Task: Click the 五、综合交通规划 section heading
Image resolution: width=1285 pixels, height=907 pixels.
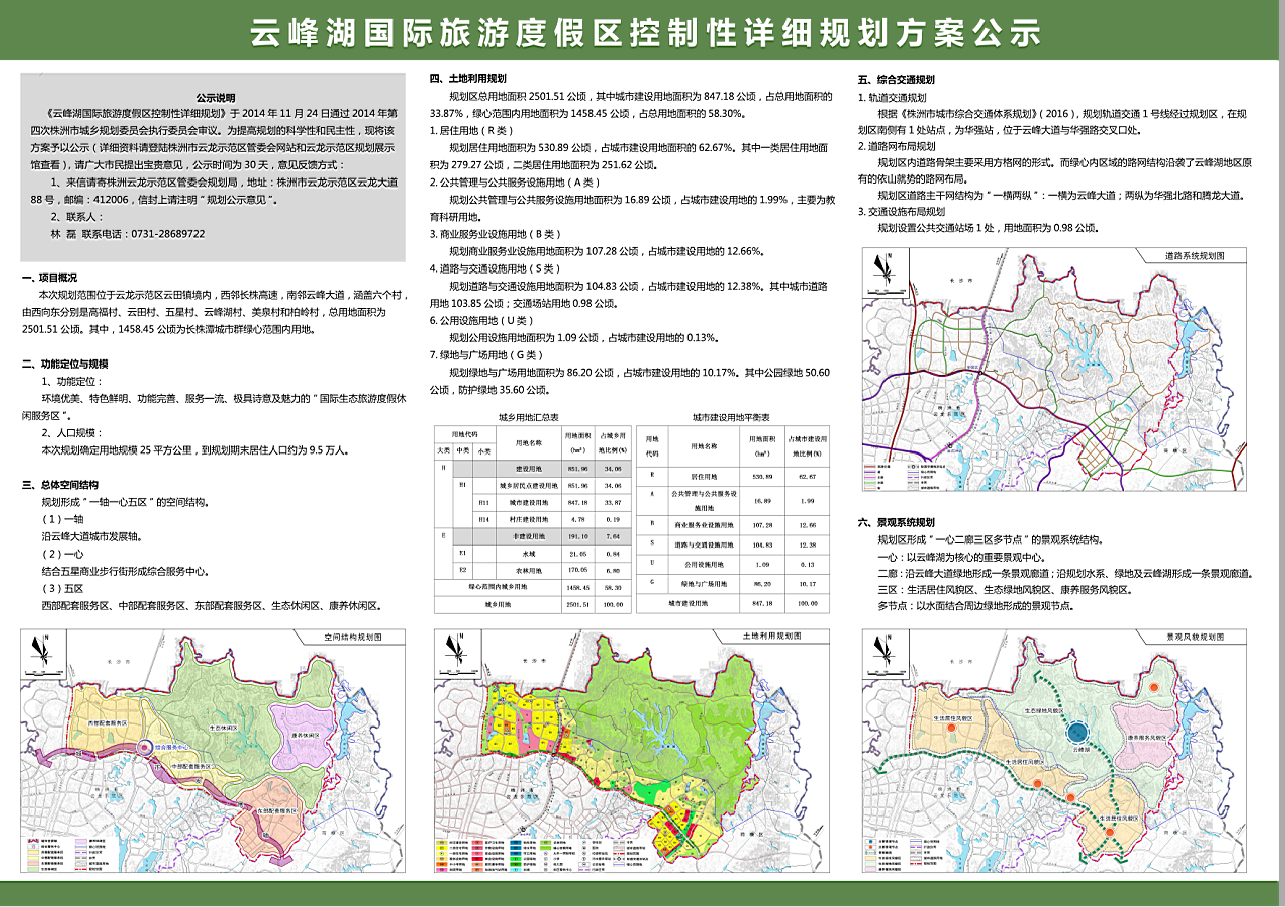Action: click(897, 79)
